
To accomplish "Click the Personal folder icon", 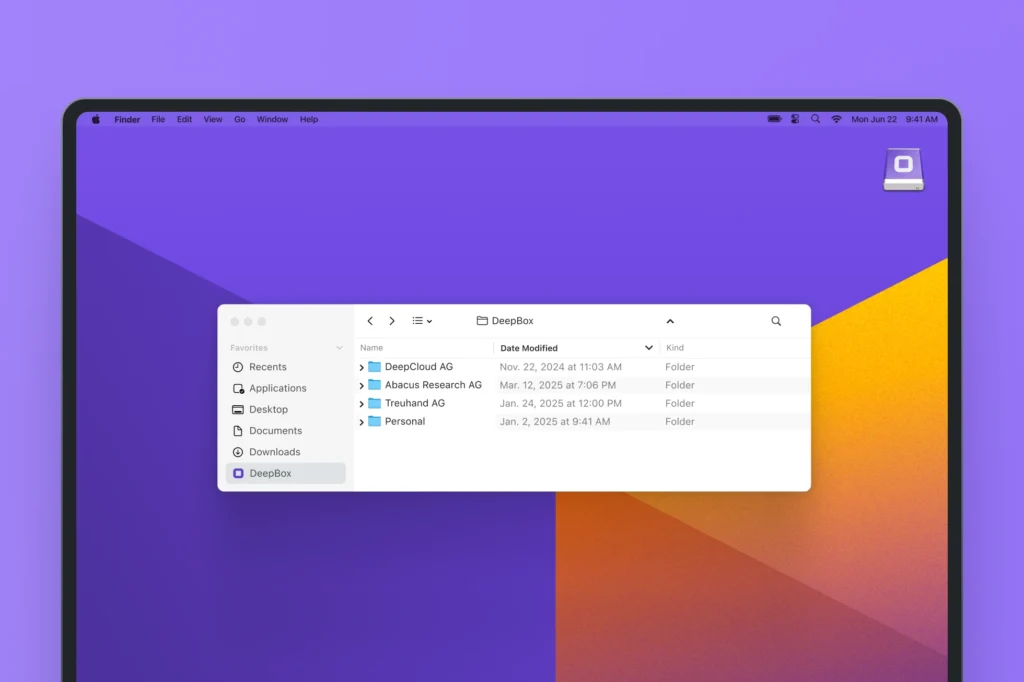I will [x=374, y=421].
